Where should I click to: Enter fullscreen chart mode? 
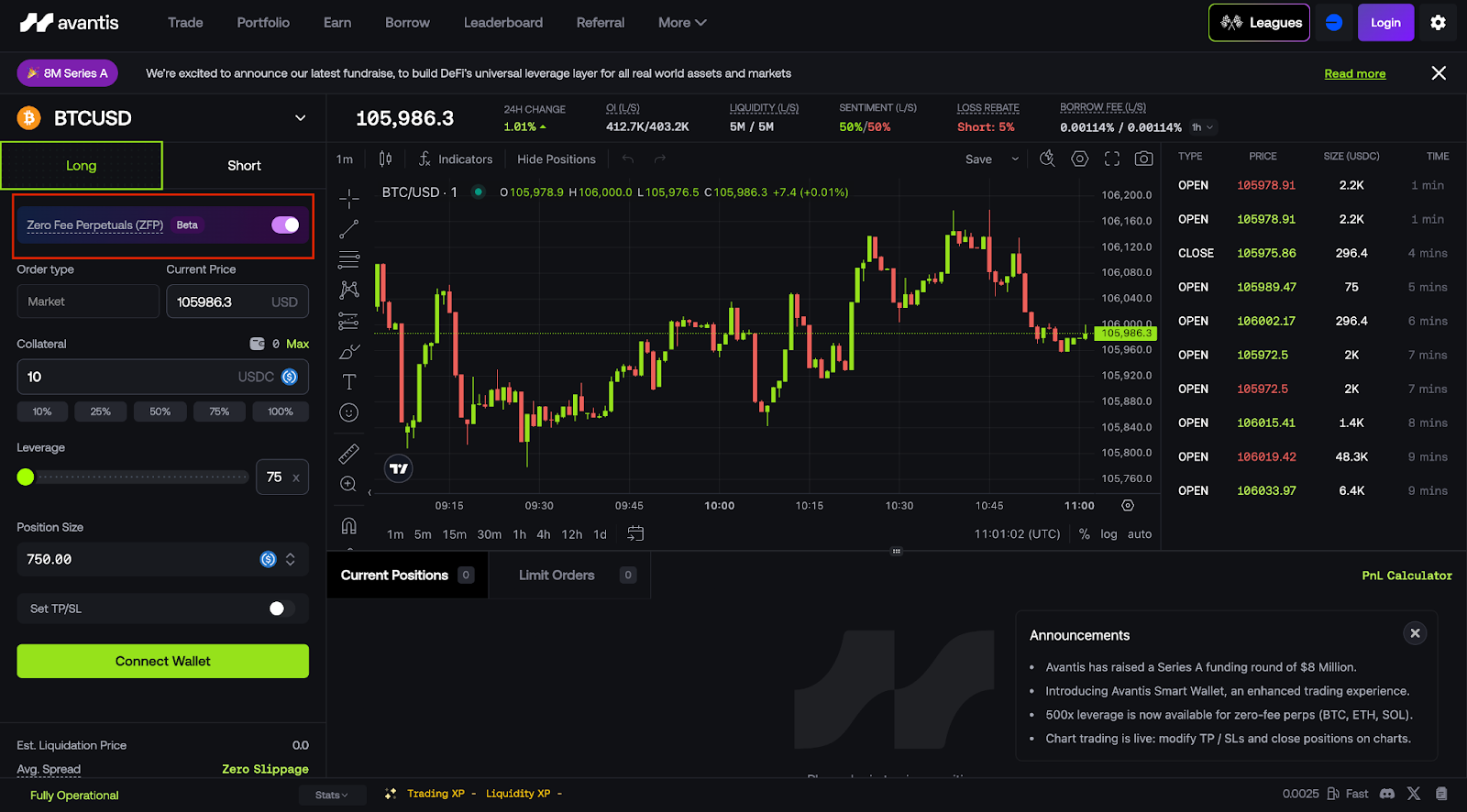(x=1112, y=159)
